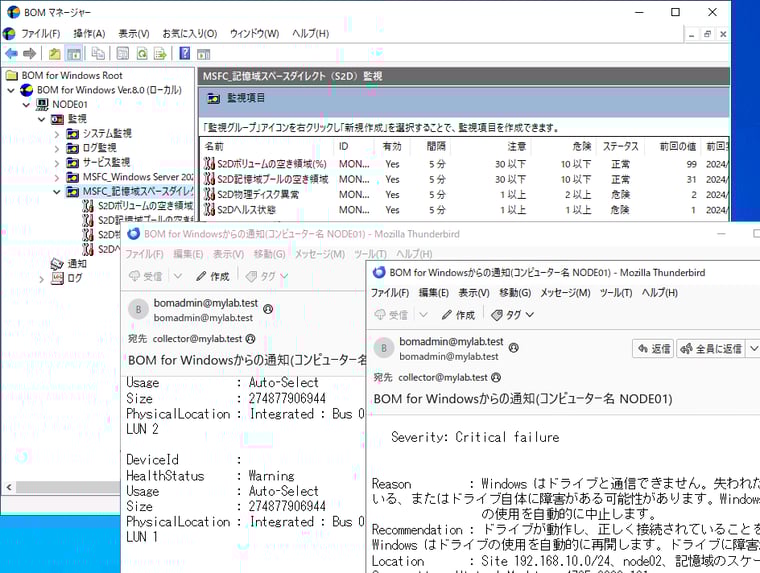Image resolution: width=760 pixels, height=573 pixels.
Task: Expand the ログ tree node
Action: pos(42,279)
